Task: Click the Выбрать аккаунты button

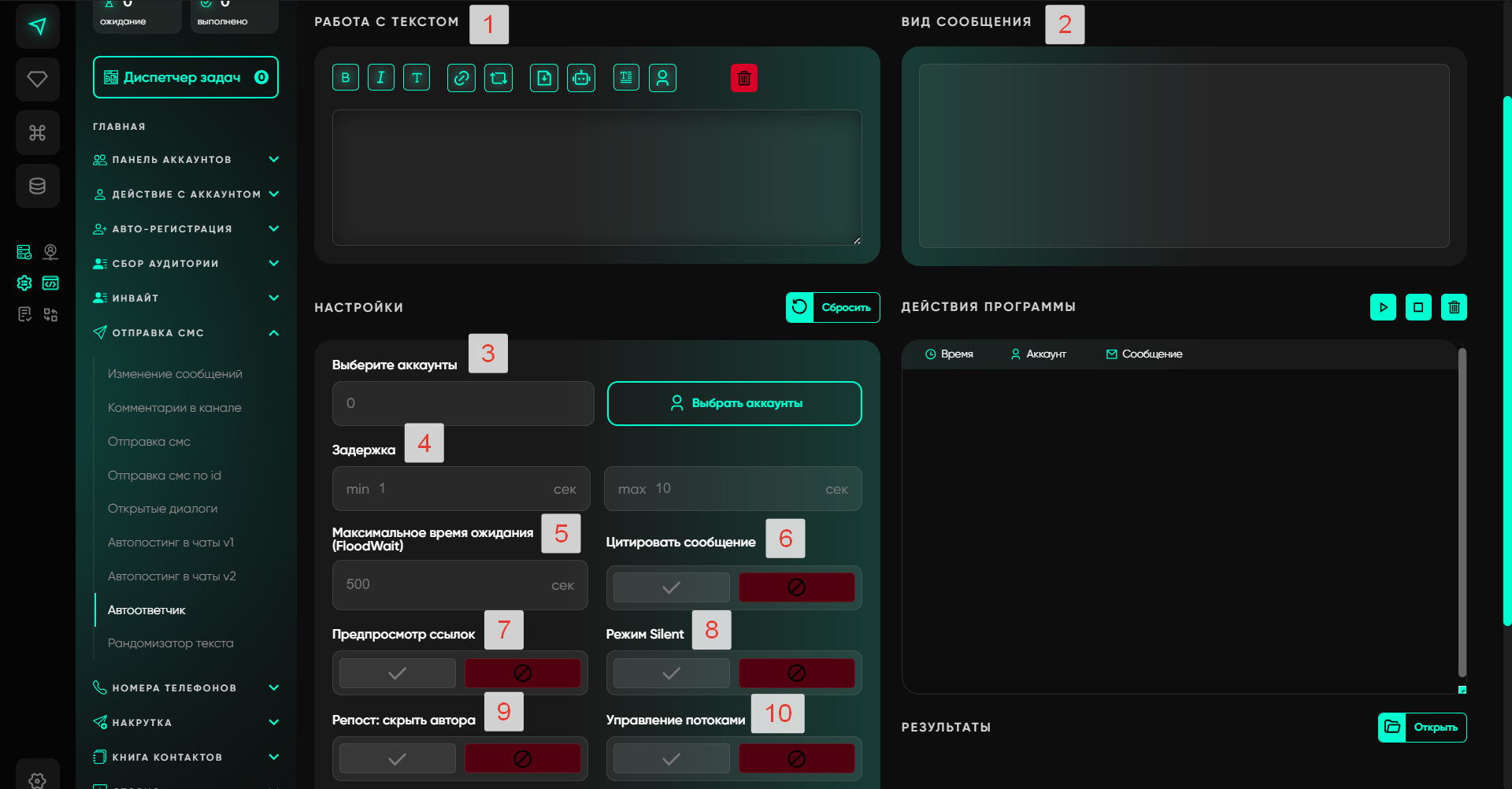Action: 734,403
